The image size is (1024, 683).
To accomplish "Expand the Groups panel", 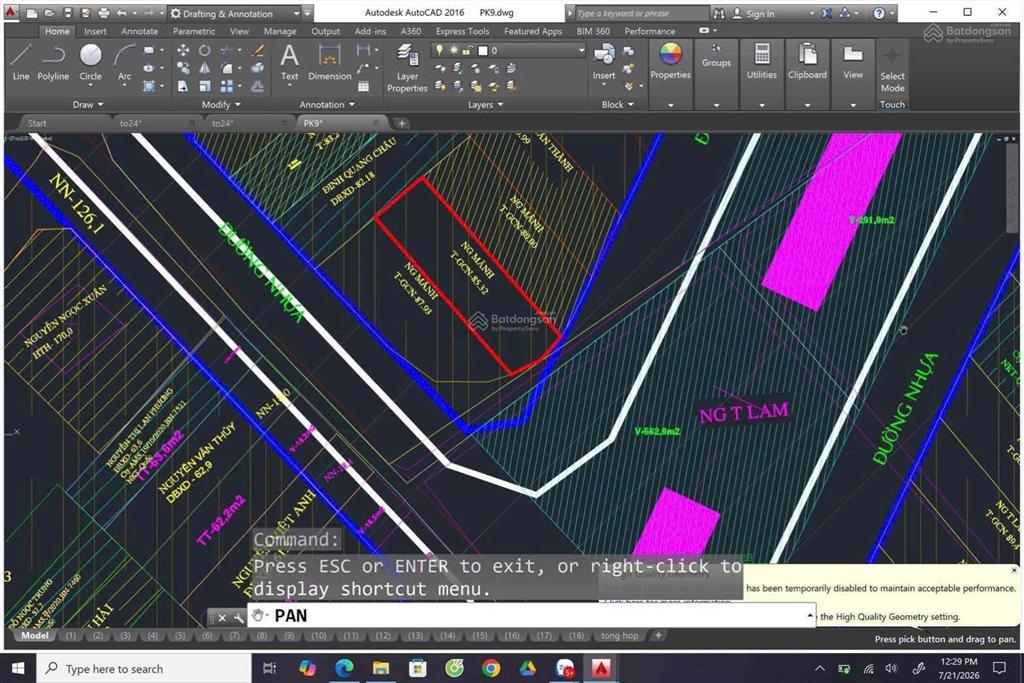I will click(x=716, y=105).
